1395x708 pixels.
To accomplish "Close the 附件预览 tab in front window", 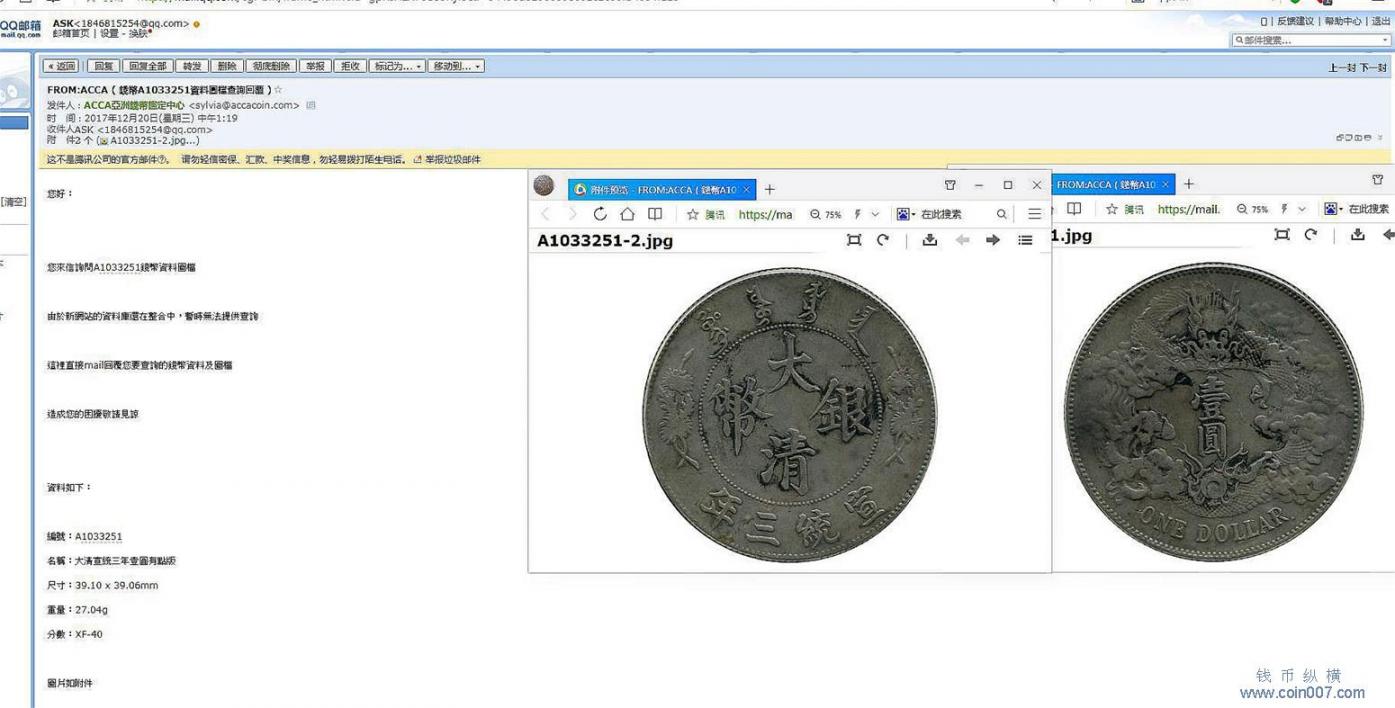I will click(747, 189).
